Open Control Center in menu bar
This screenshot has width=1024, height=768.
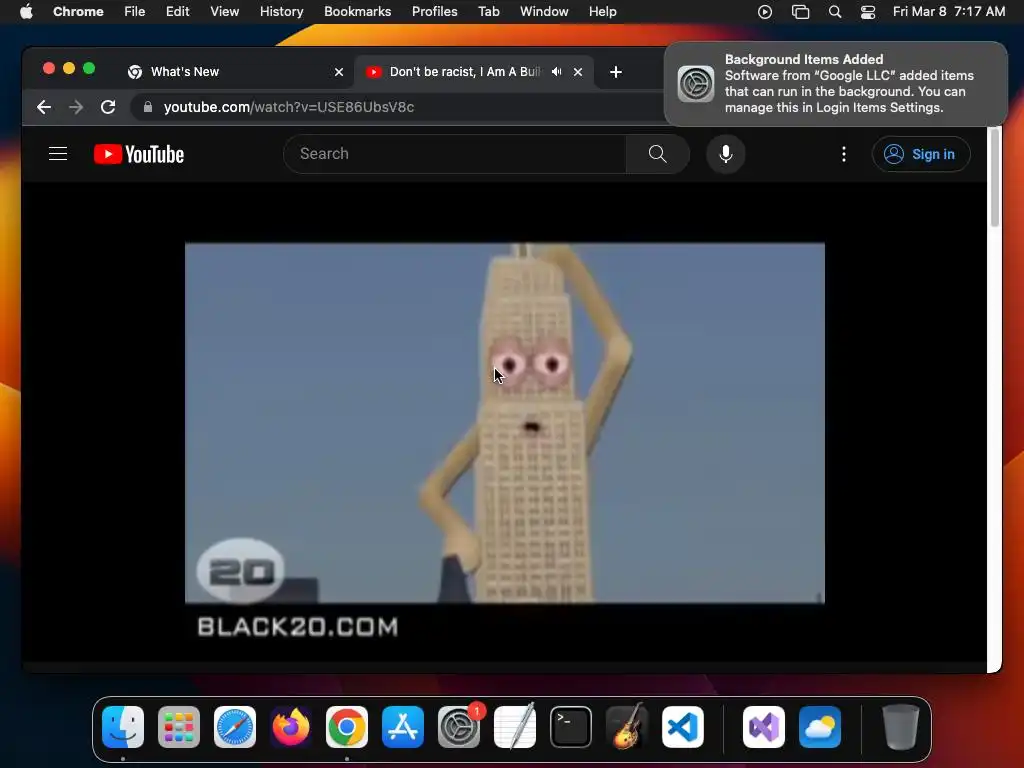(868, 12)
